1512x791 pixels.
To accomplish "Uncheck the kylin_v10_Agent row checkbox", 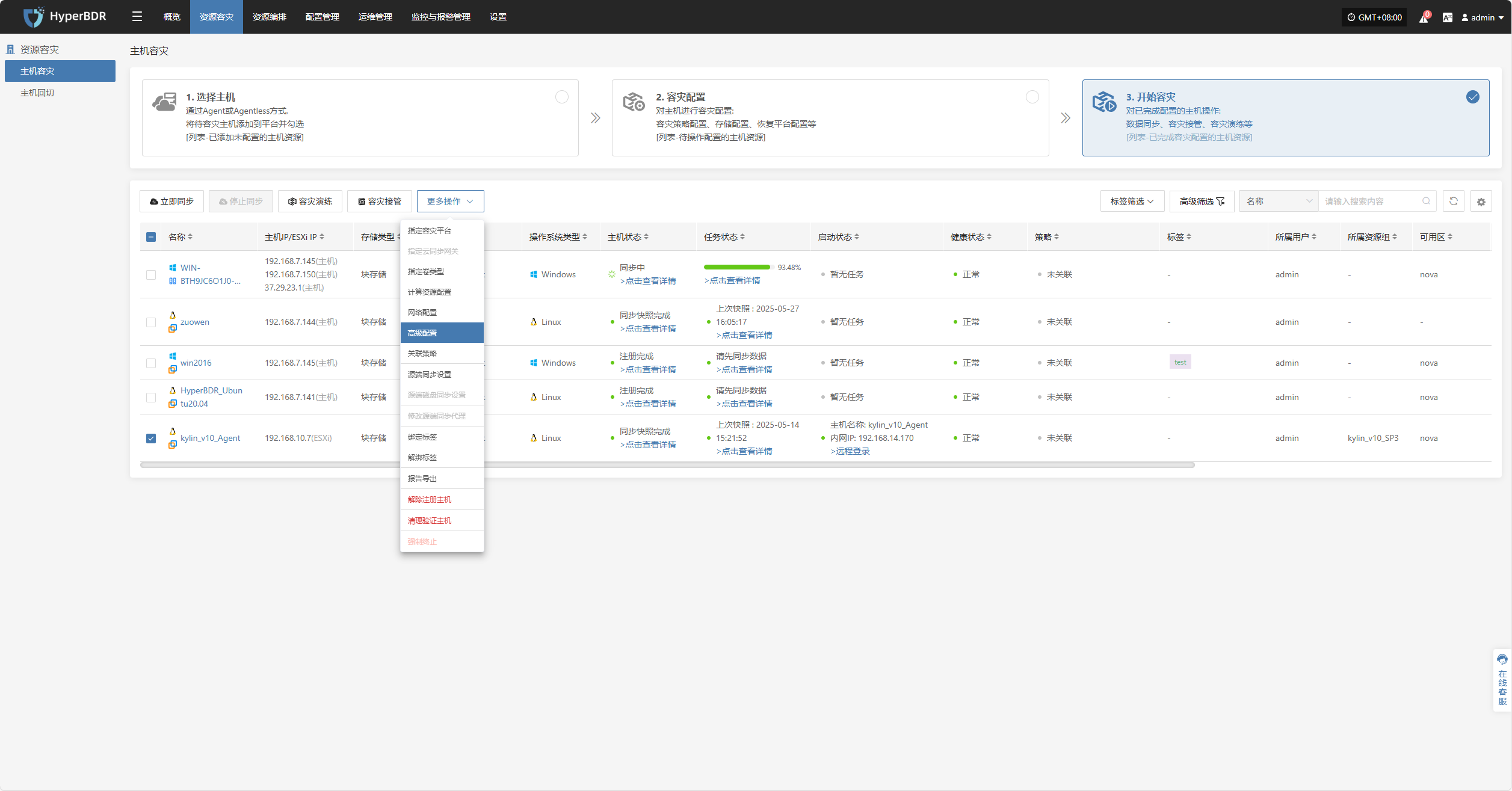I will click(151, 439).
